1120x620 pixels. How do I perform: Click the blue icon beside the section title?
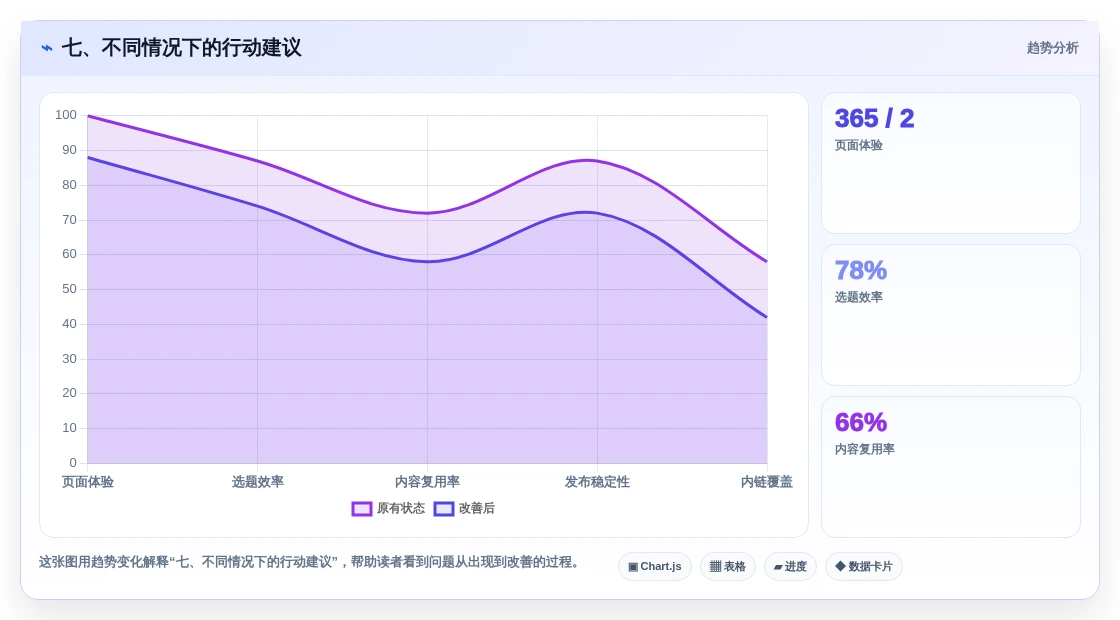pyautogui.click(x=46, y=48)
